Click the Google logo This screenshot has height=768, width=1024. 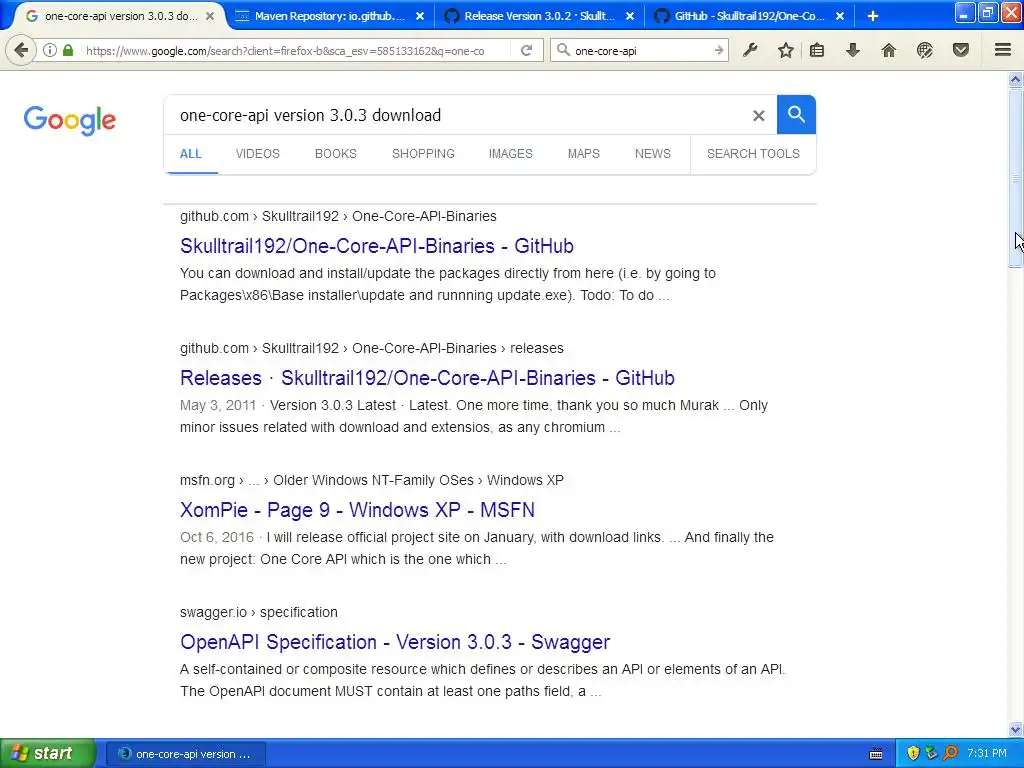click(70, 120)
